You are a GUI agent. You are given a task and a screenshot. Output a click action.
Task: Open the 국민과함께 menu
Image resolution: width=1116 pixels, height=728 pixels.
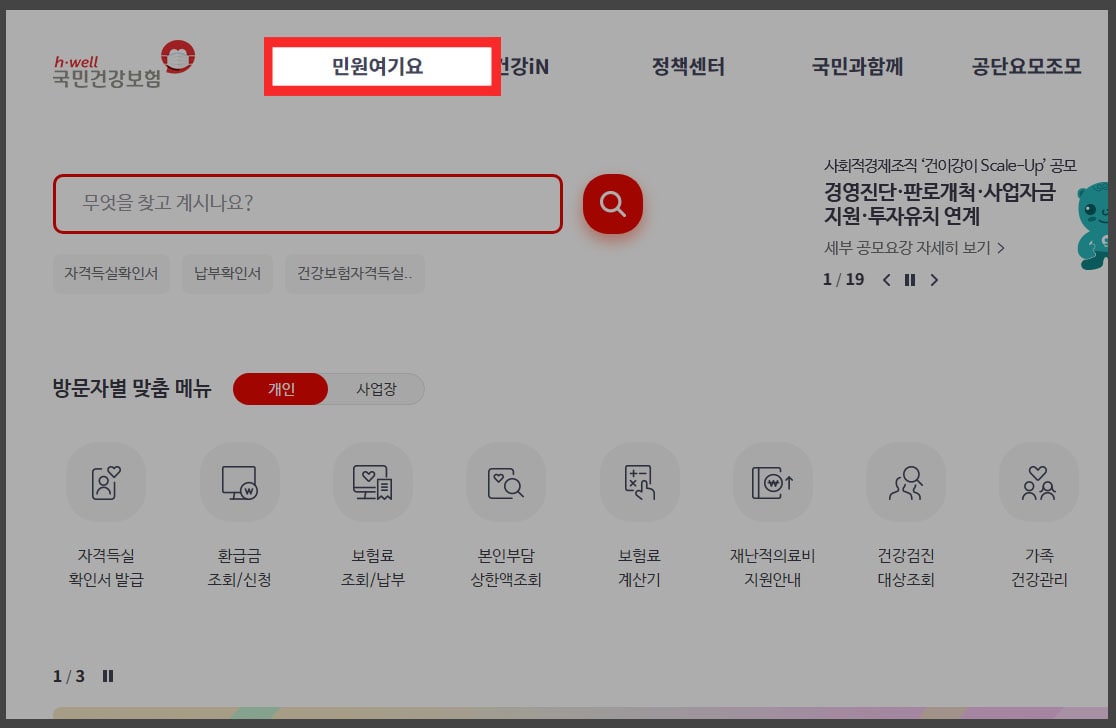[x=857, y=66]
